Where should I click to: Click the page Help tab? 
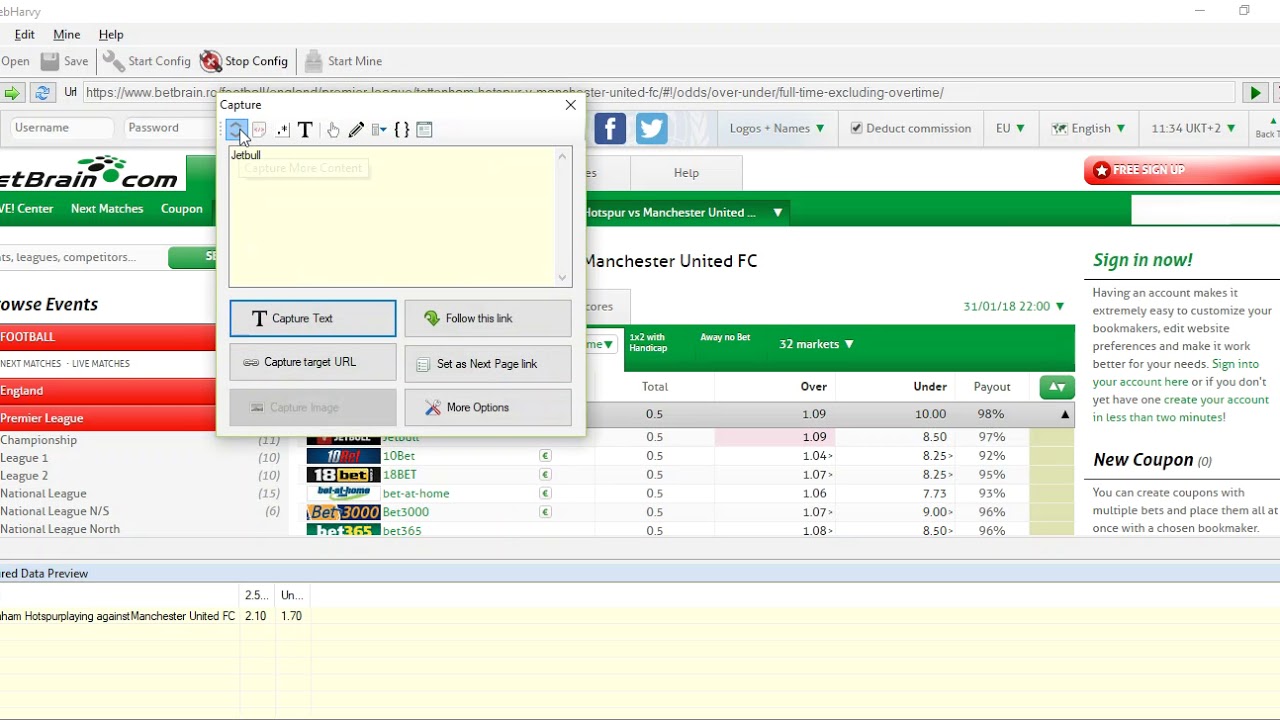pyautogui.click(x=686, y=173)
